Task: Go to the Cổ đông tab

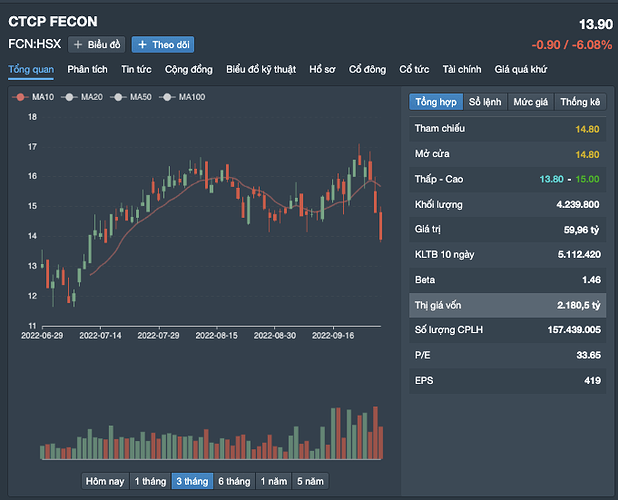Action: [368, 70]
